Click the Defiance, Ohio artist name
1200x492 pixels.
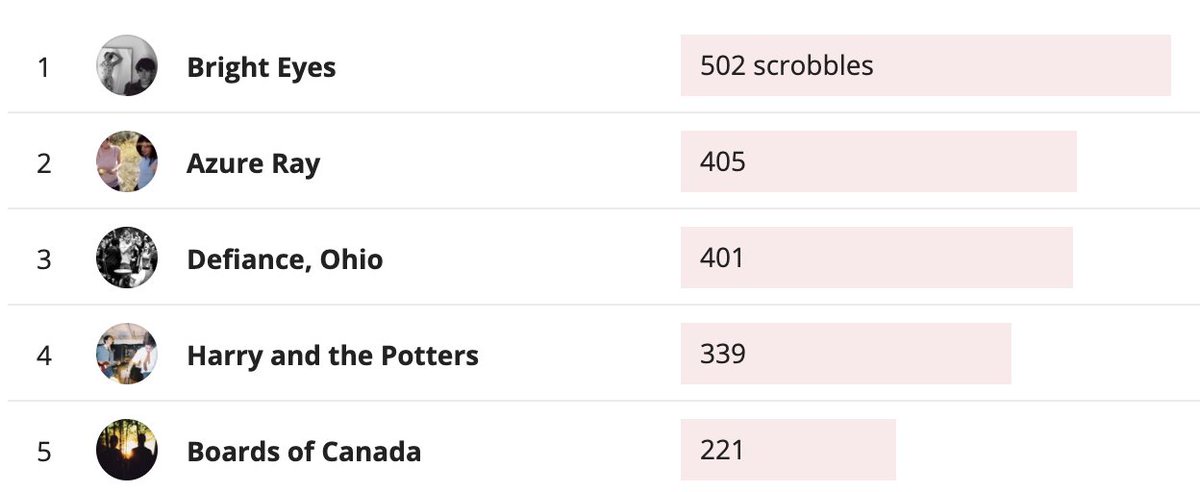tap(284, 259)
